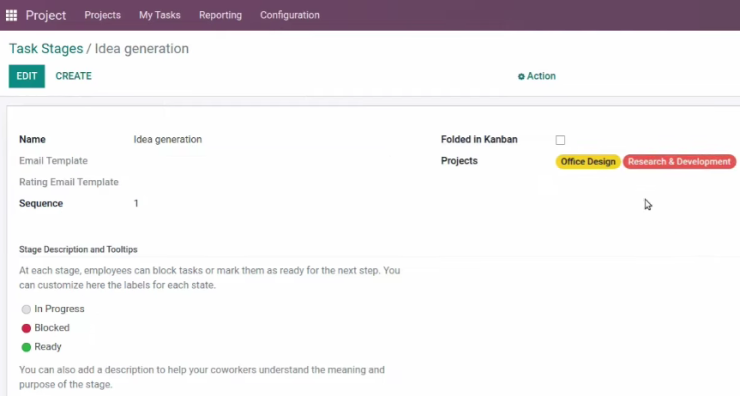Click the Sequence value 1
This screenshot has height=396, width=740.
click(136, 203)
